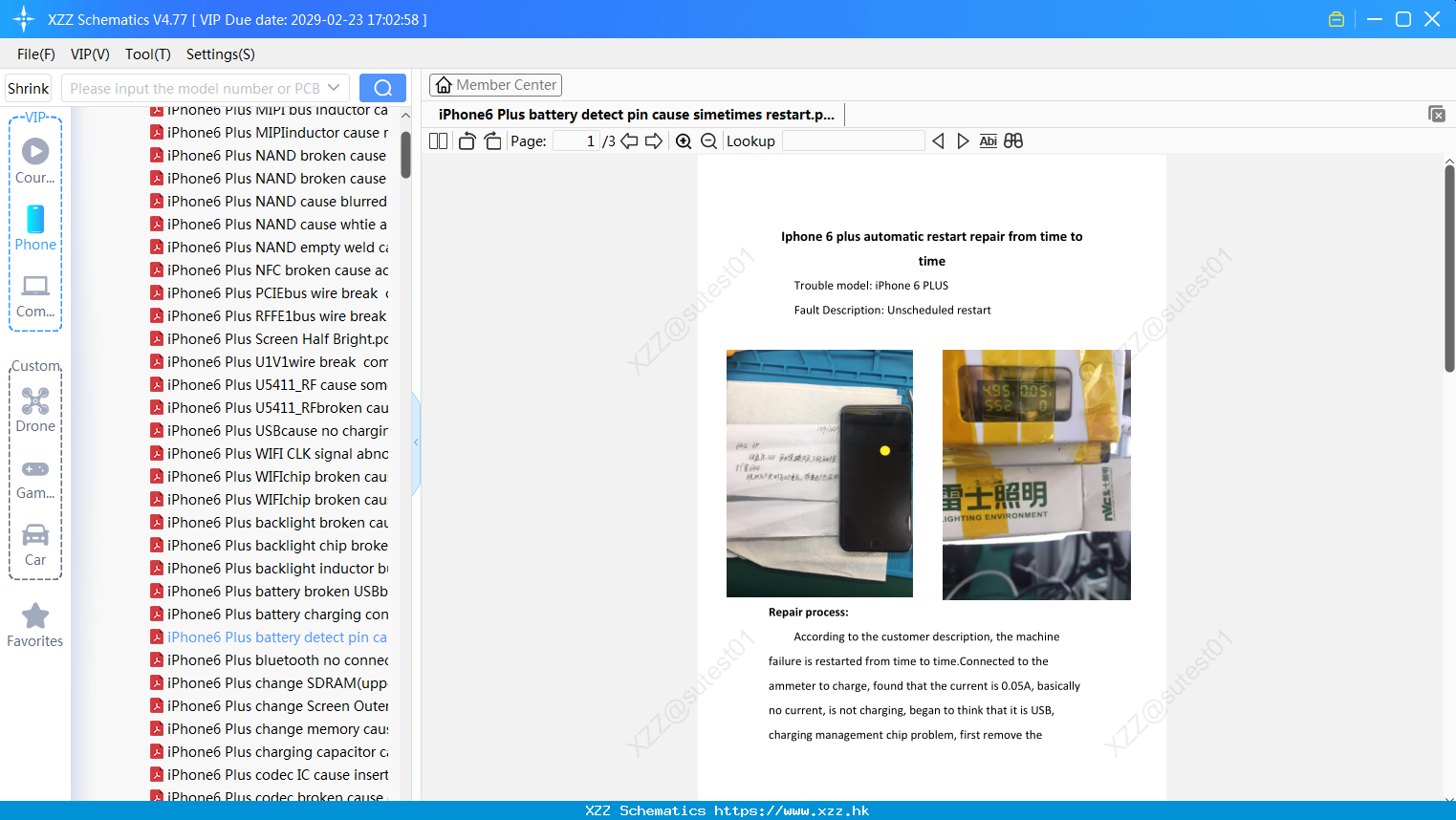This screenshot has width=1456, height=820.
Task: Open 'iPhone6 Plus change SDRAM' file
Action: point(270,683)
